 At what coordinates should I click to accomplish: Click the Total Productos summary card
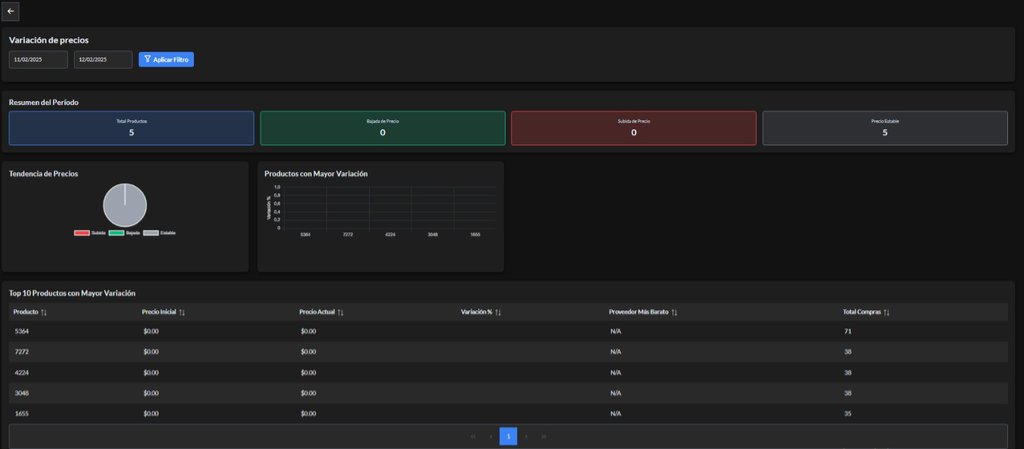point(131,128)
